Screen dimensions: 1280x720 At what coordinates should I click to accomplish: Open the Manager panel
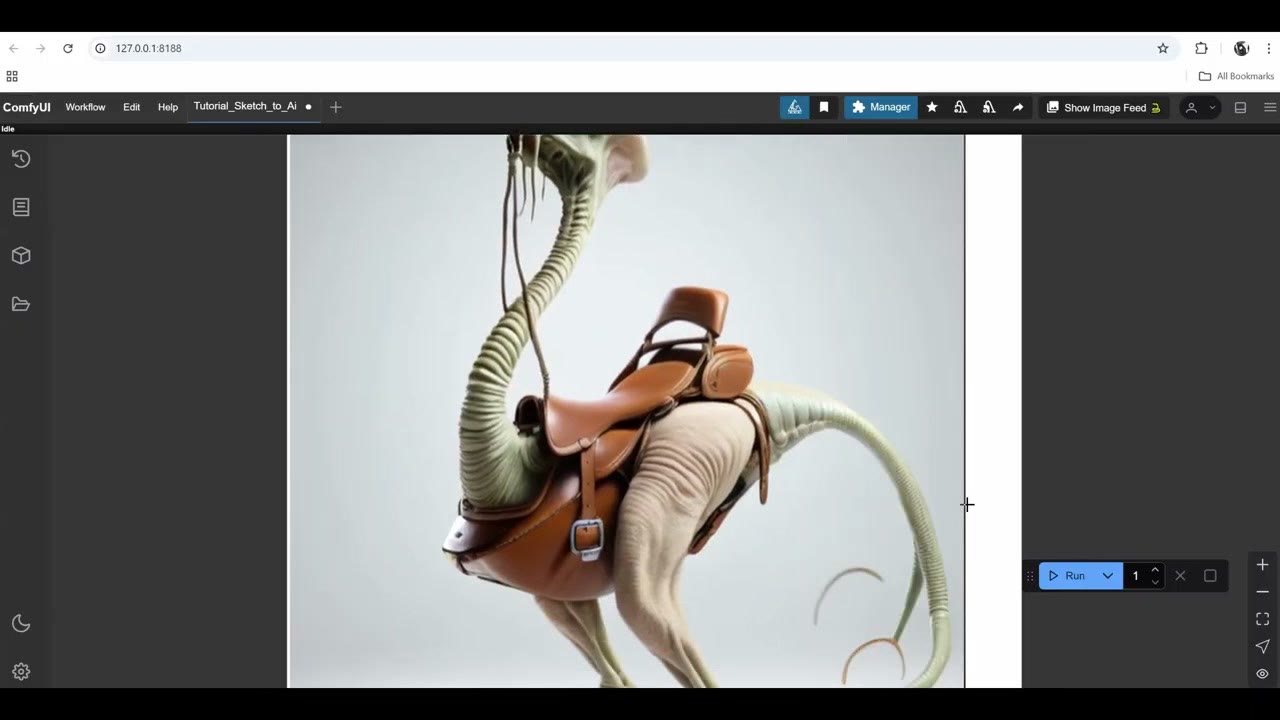[x=881, y=107]
